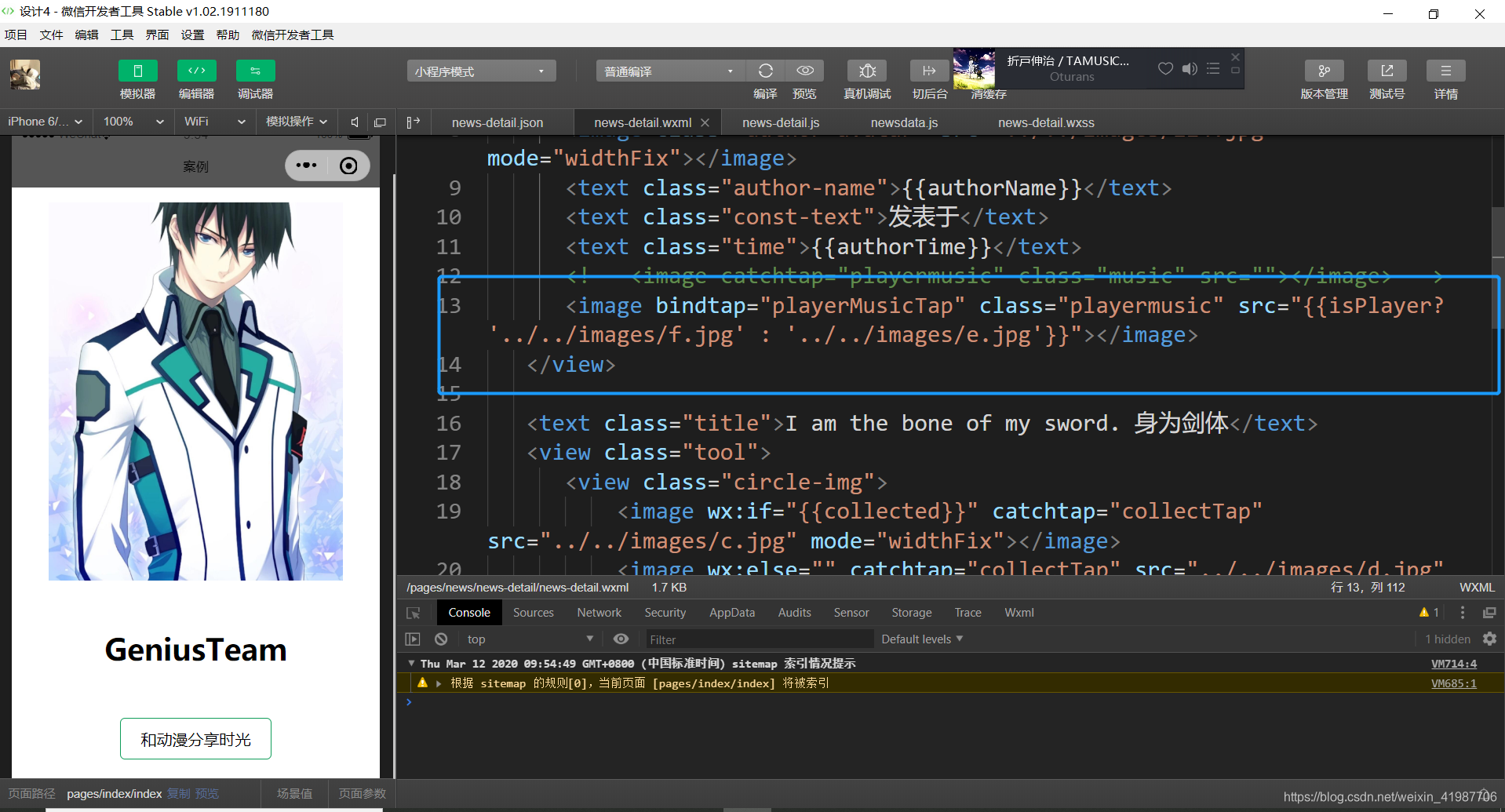Open devtools more options menu
The width and height of the screenshot is (1505, 812).
pos(1462,613)
